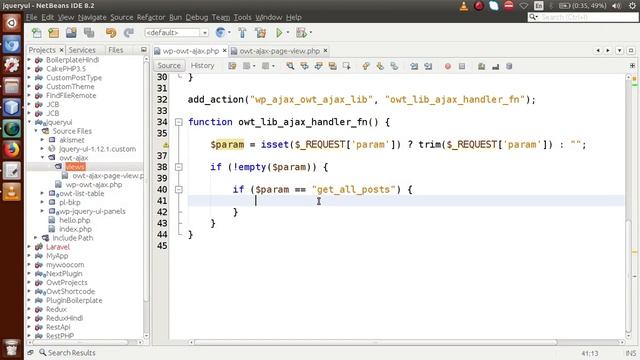This screenshot has height=360, width=640.
Task: Click the VLC tray icon in the top panel
Action: tap(464, 6)
